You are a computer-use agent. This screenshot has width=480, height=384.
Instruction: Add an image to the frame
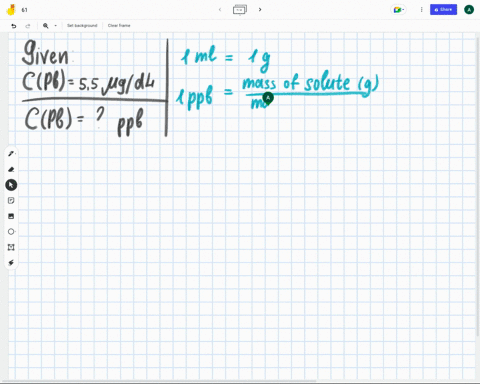(11, 216)
